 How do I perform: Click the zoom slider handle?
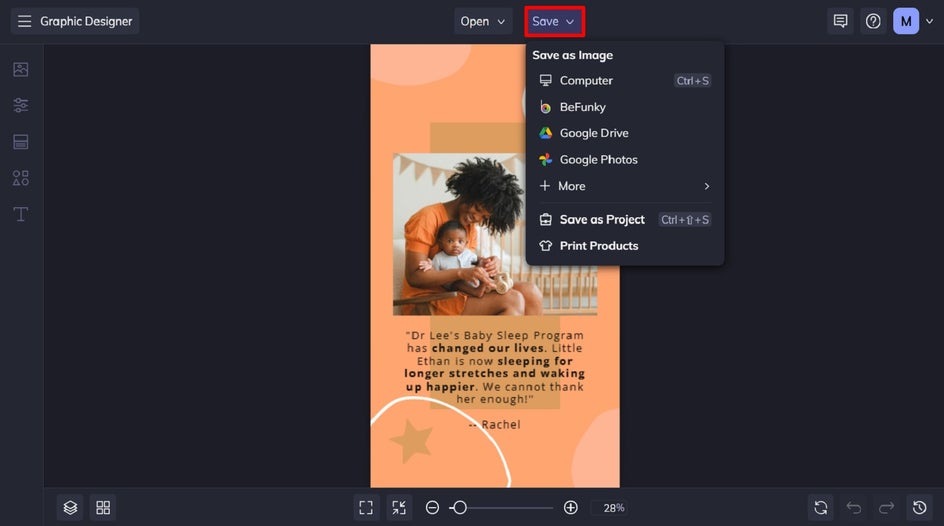459,507
